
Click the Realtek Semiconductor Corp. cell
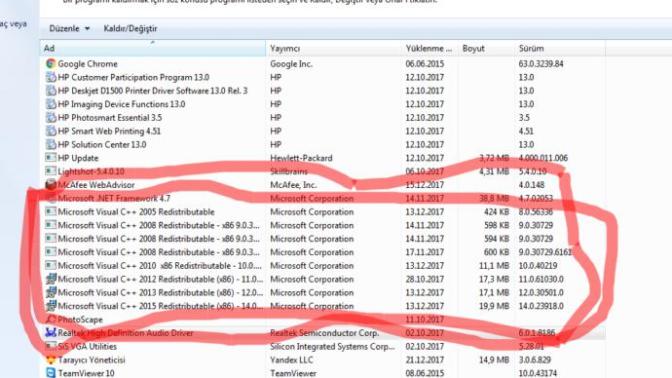tap(324, 333)
